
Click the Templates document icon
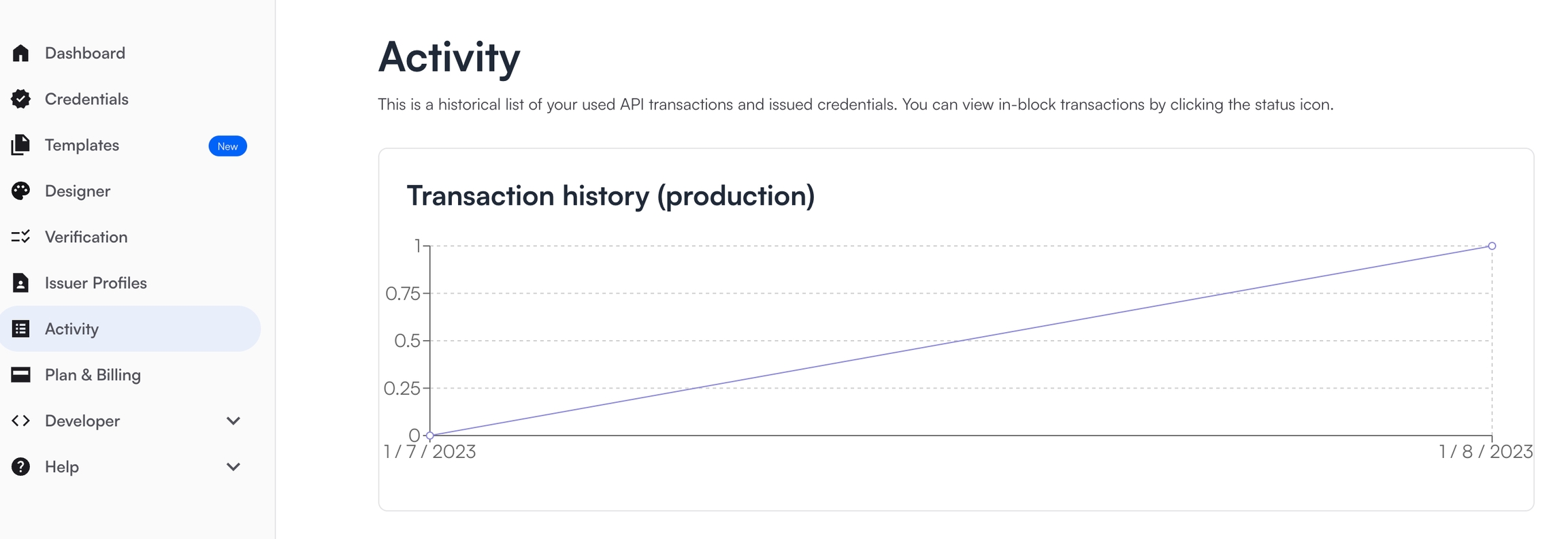tap(20, 145)
